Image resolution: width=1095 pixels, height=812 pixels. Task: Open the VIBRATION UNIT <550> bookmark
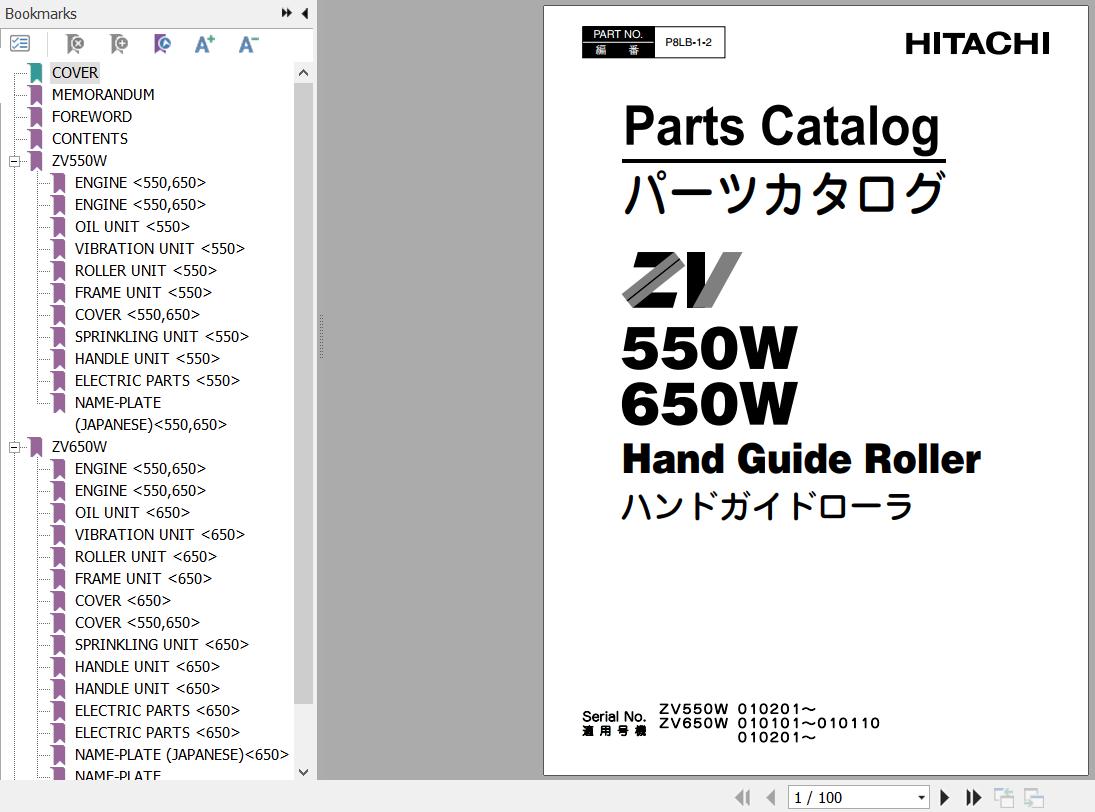pos(159,249)
